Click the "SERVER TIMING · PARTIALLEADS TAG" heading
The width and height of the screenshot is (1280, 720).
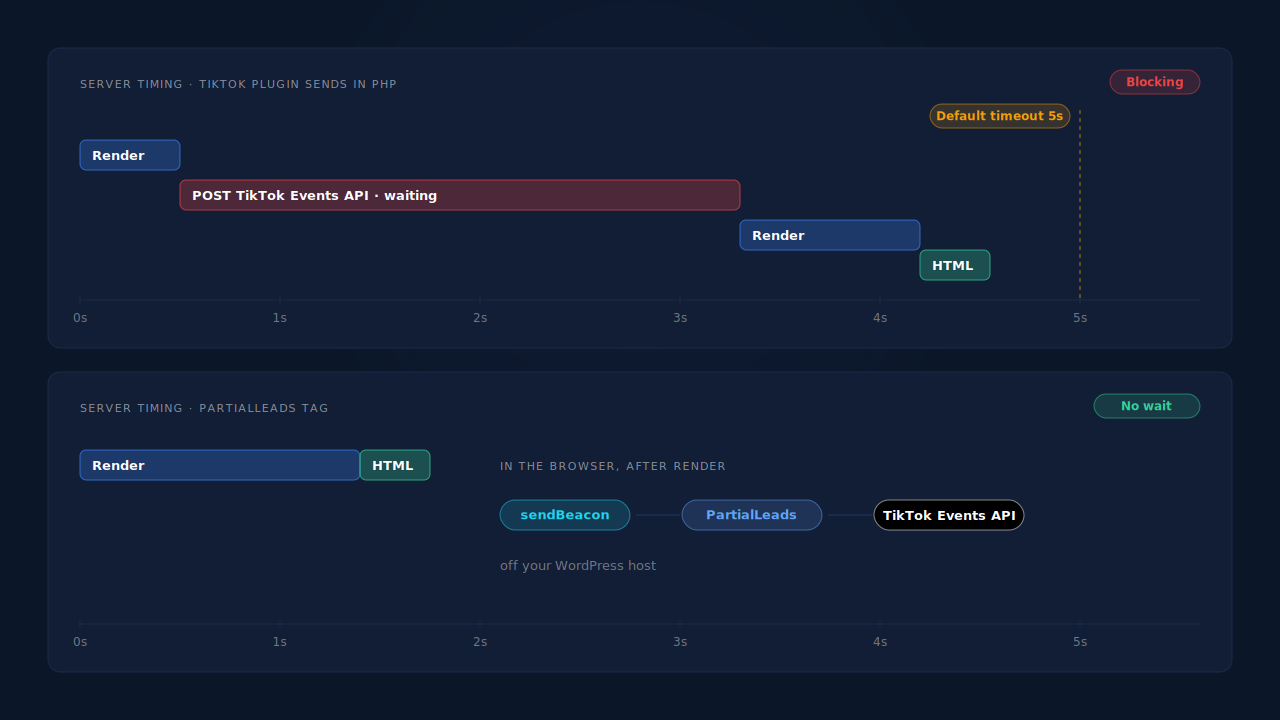(204, 408)
